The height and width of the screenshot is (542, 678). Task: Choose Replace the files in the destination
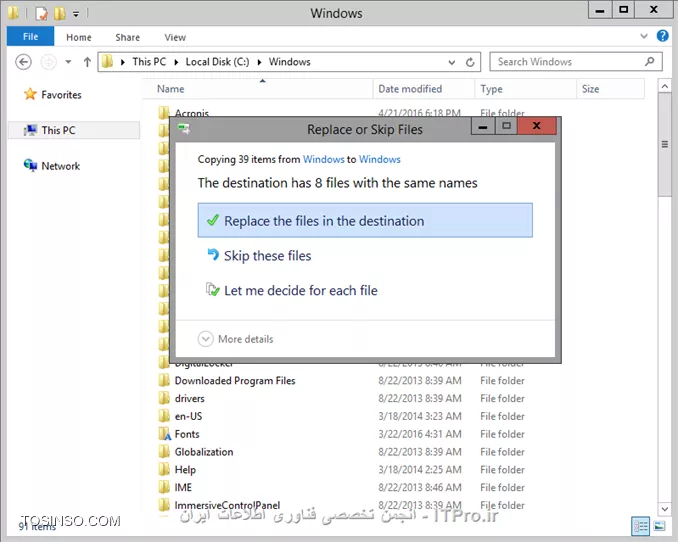(365, 221)
